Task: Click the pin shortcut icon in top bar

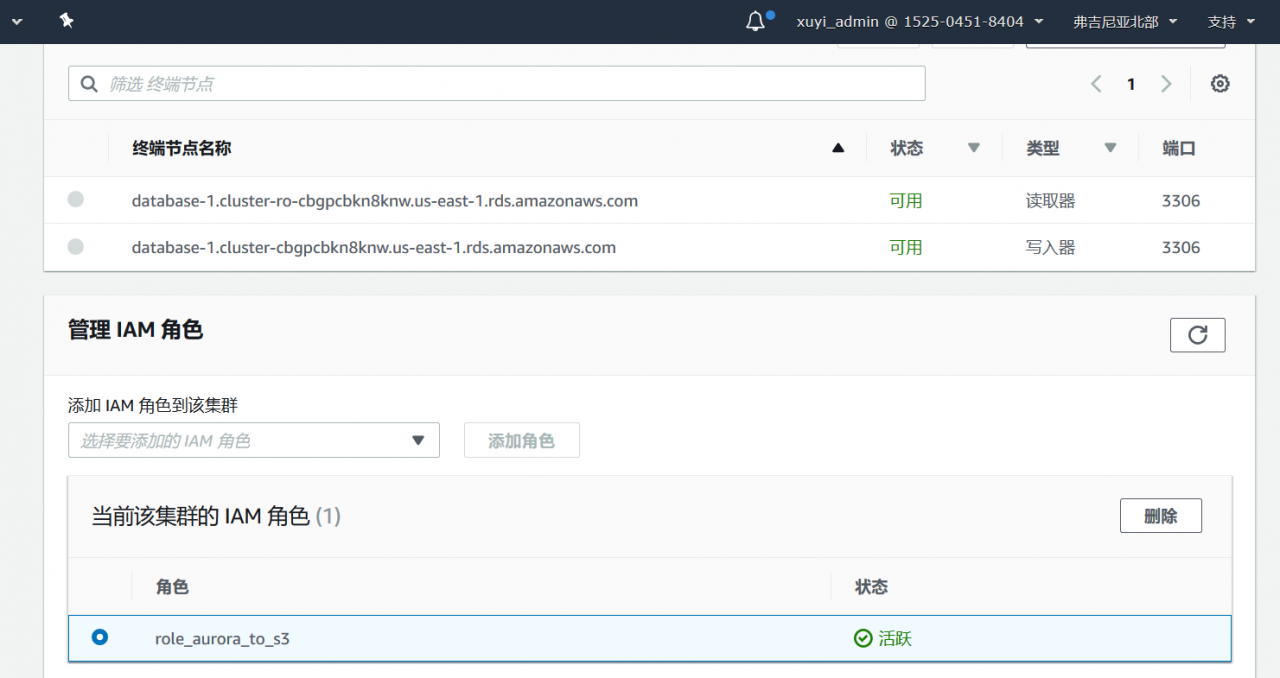Action: point(66,21)
